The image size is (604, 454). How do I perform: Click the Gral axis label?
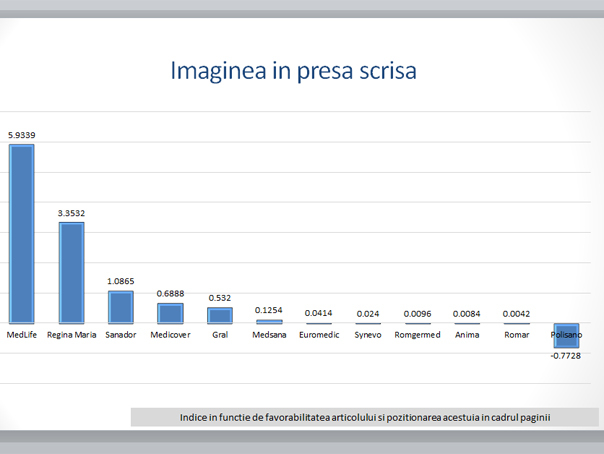[220, 335]
